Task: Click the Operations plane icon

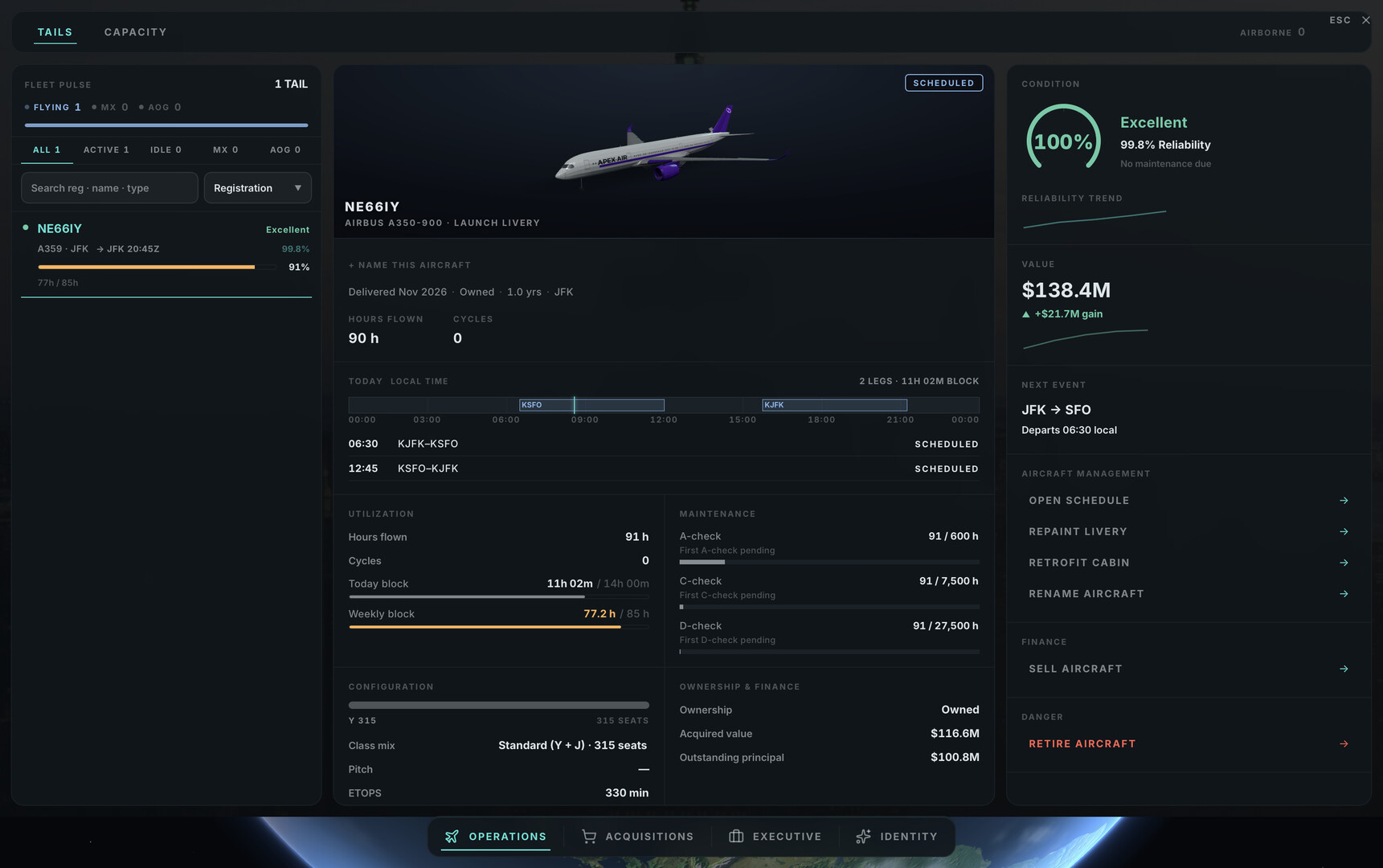Action: tap(452, 837)
